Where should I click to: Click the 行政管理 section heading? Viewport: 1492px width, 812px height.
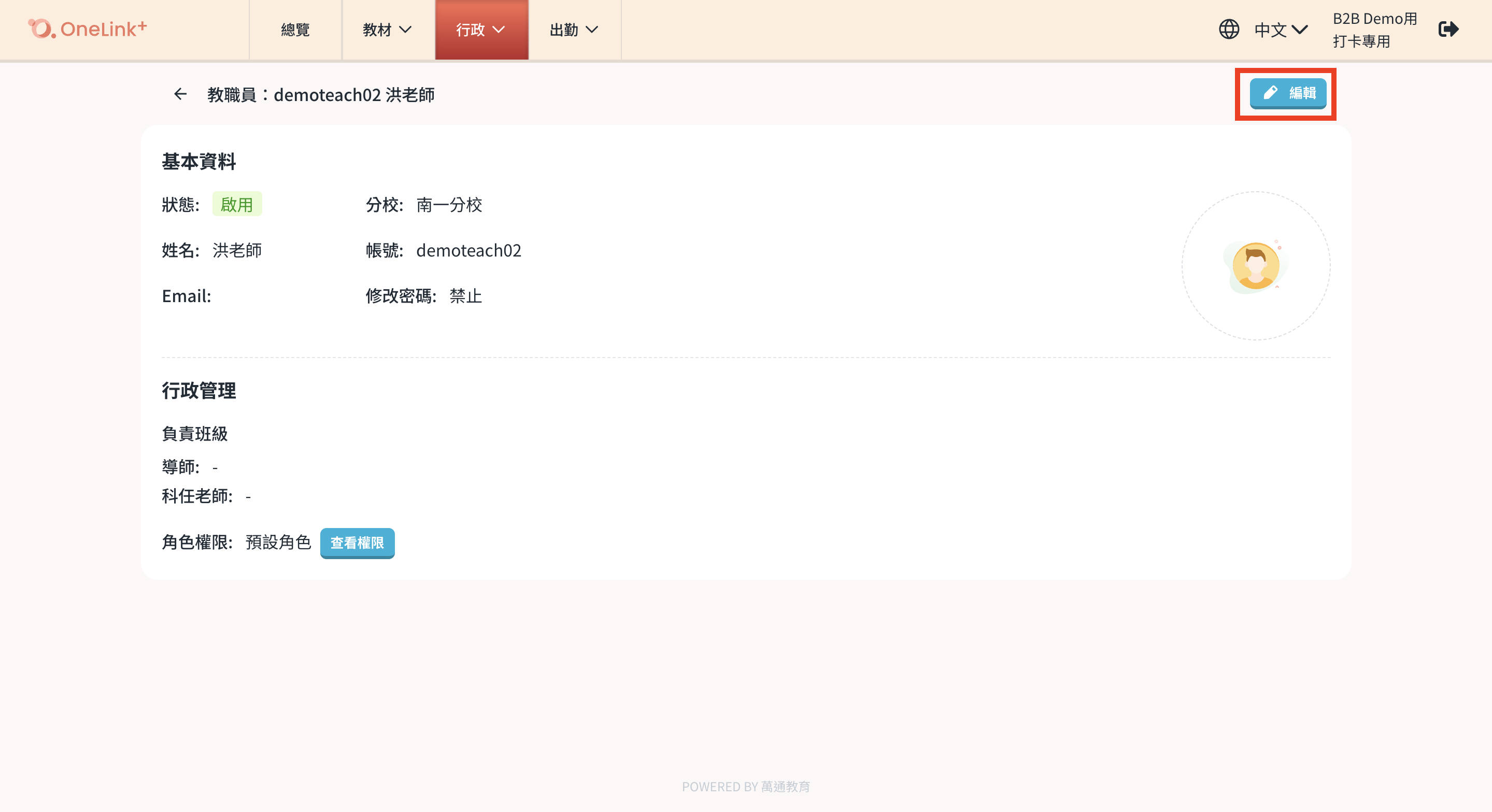(198, 390)
